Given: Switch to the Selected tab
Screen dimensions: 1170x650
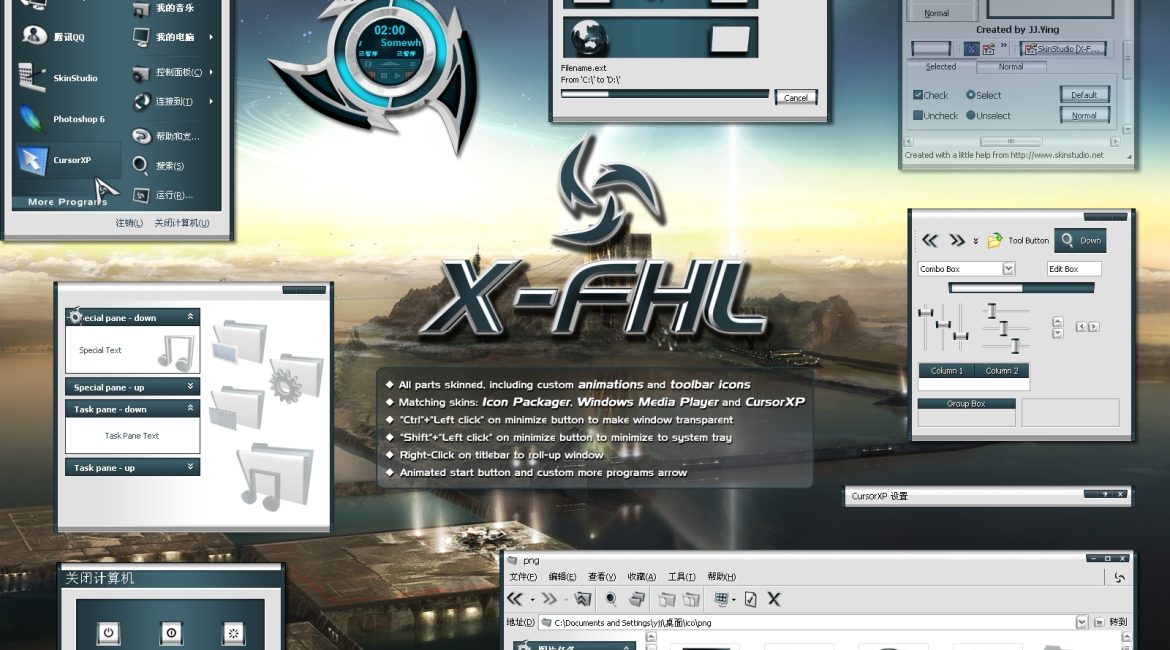Looking at the screenshot, I should 941,66.
